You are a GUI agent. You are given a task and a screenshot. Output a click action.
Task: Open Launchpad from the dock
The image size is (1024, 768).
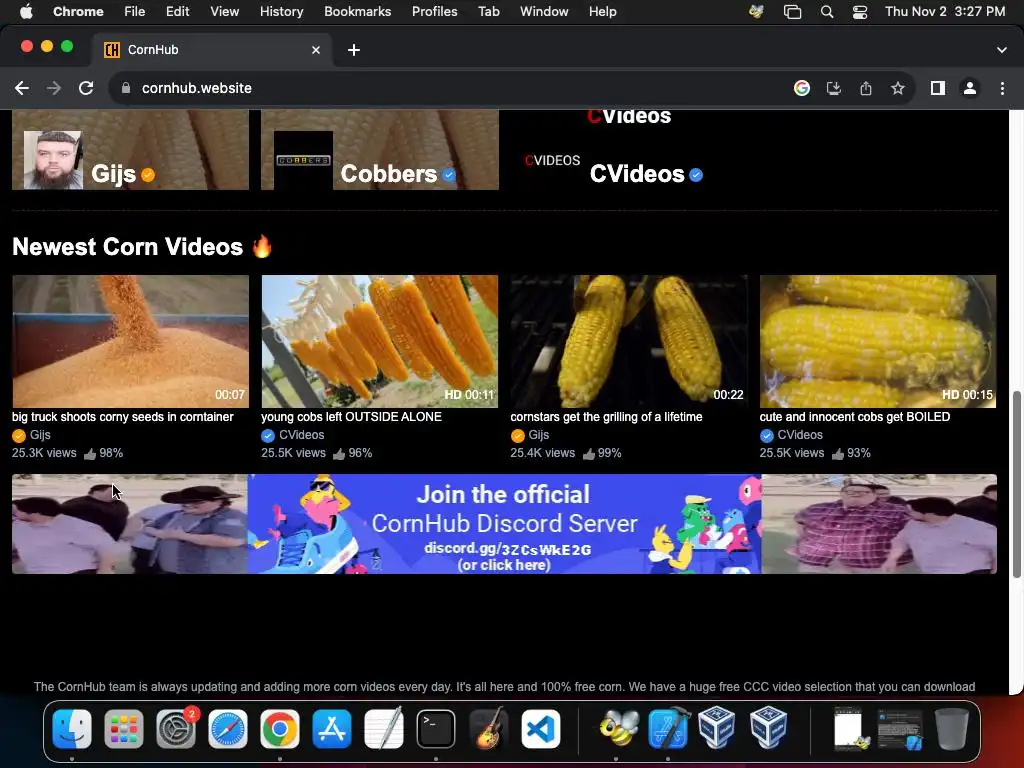pyautogui.click(x=123, y=729)
